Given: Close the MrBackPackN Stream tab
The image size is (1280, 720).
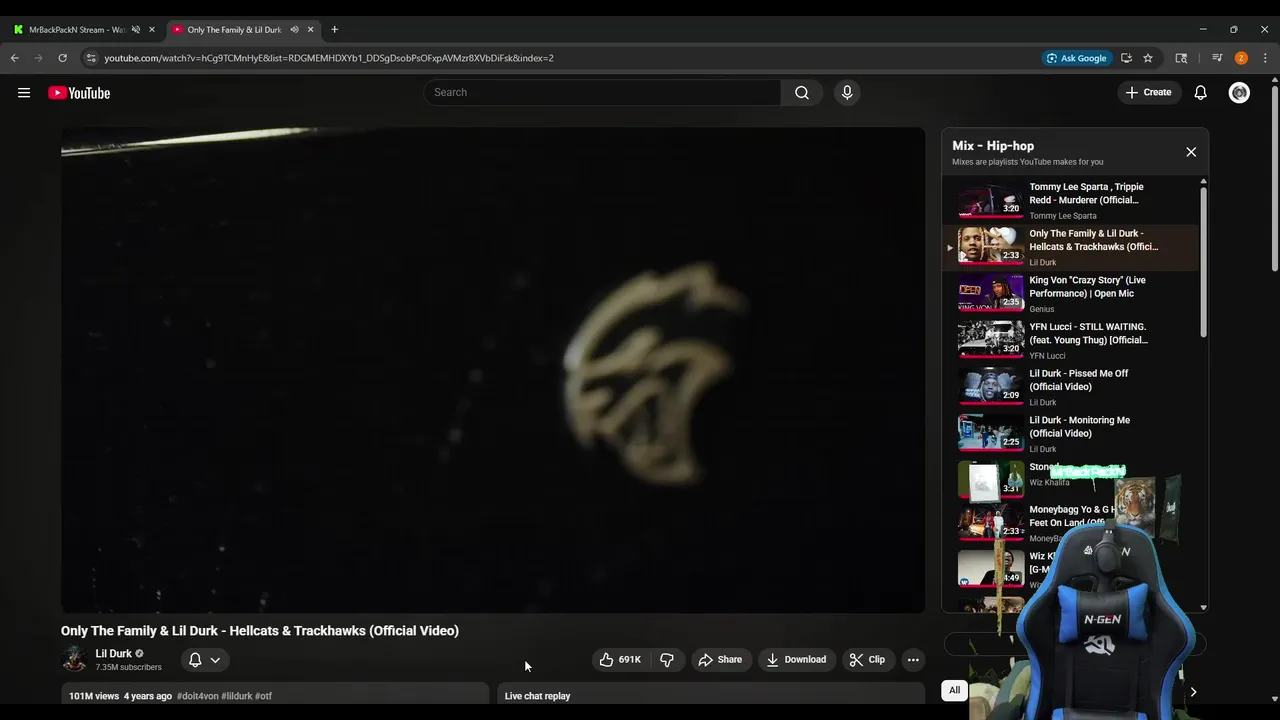Looking at the screenshot, I should (152, 30).
